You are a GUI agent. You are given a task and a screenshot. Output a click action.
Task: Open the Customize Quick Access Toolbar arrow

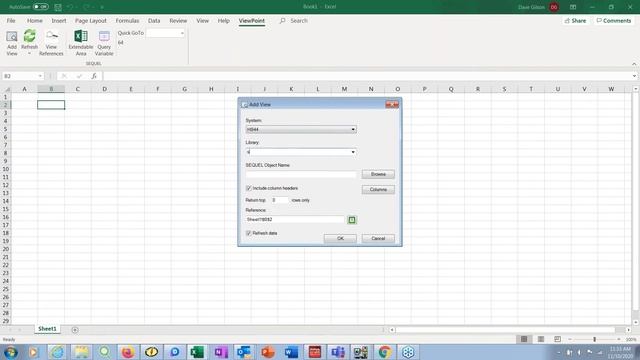tap(102, 7)
